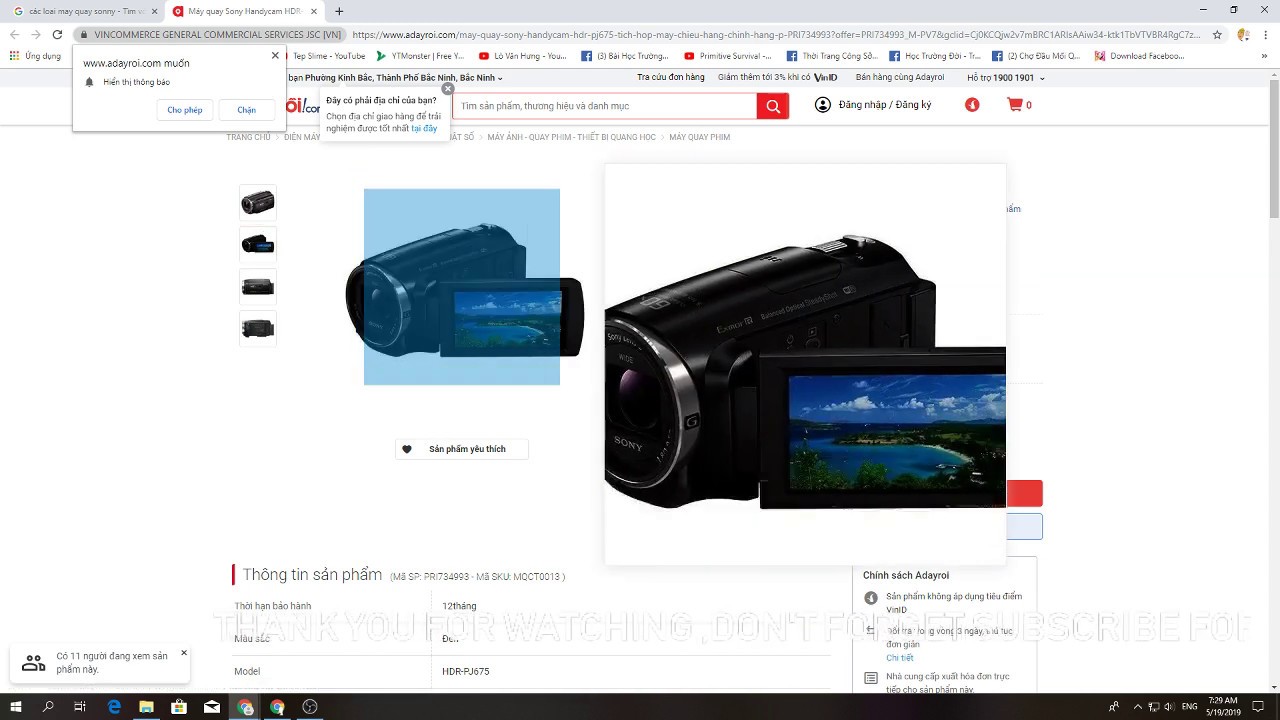Click the heart icon for favorite products

tap(407, 449)
